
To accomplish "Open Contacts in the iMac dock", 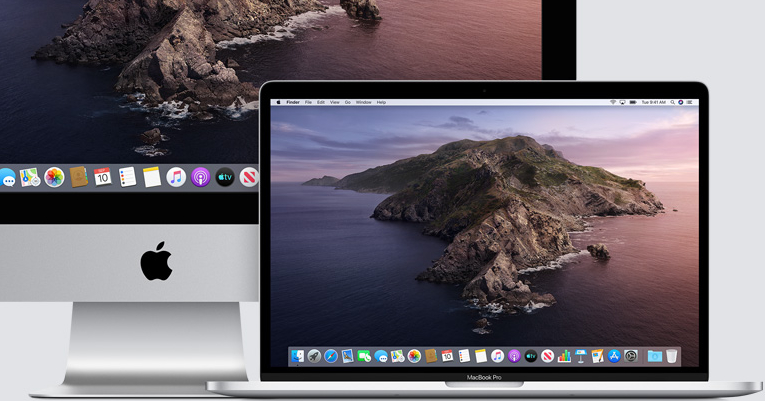I will coord(79,177).
